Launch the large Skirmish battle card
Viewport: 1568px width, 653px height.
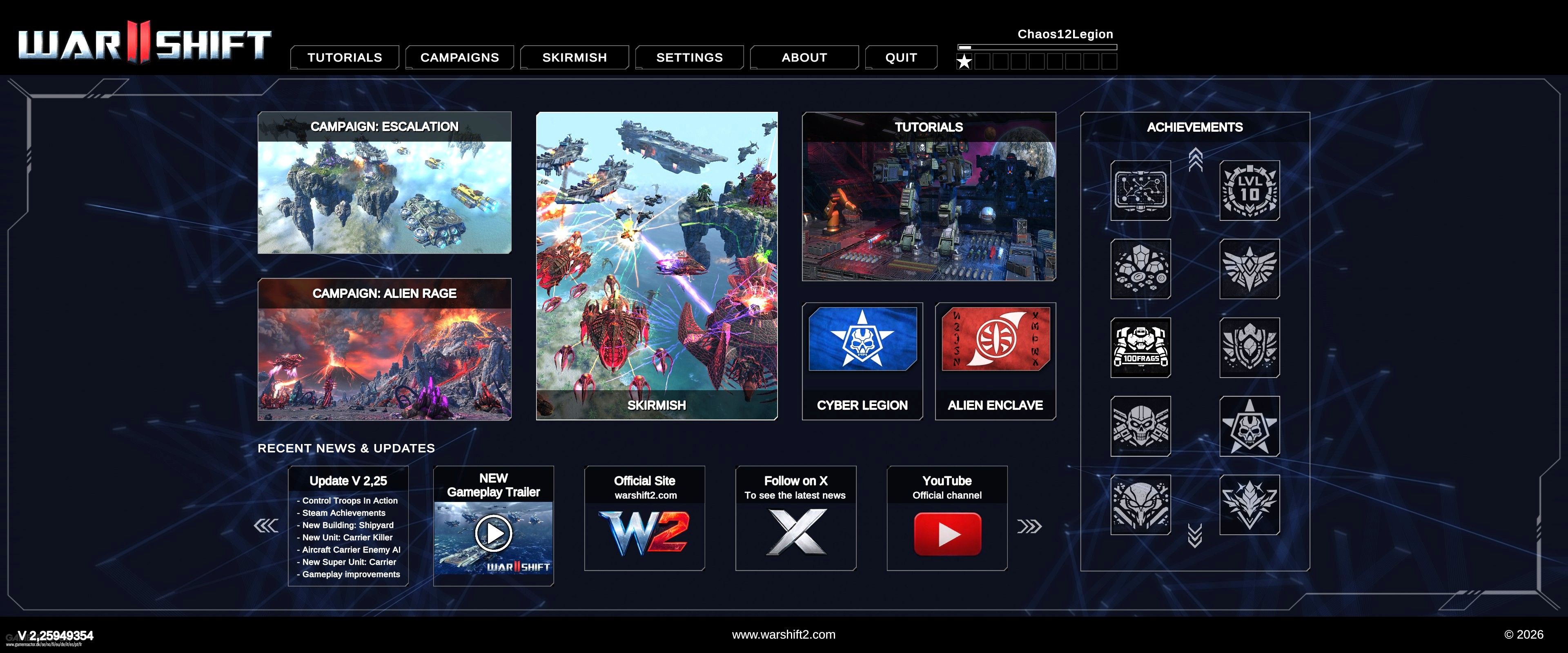click(657, 266)
